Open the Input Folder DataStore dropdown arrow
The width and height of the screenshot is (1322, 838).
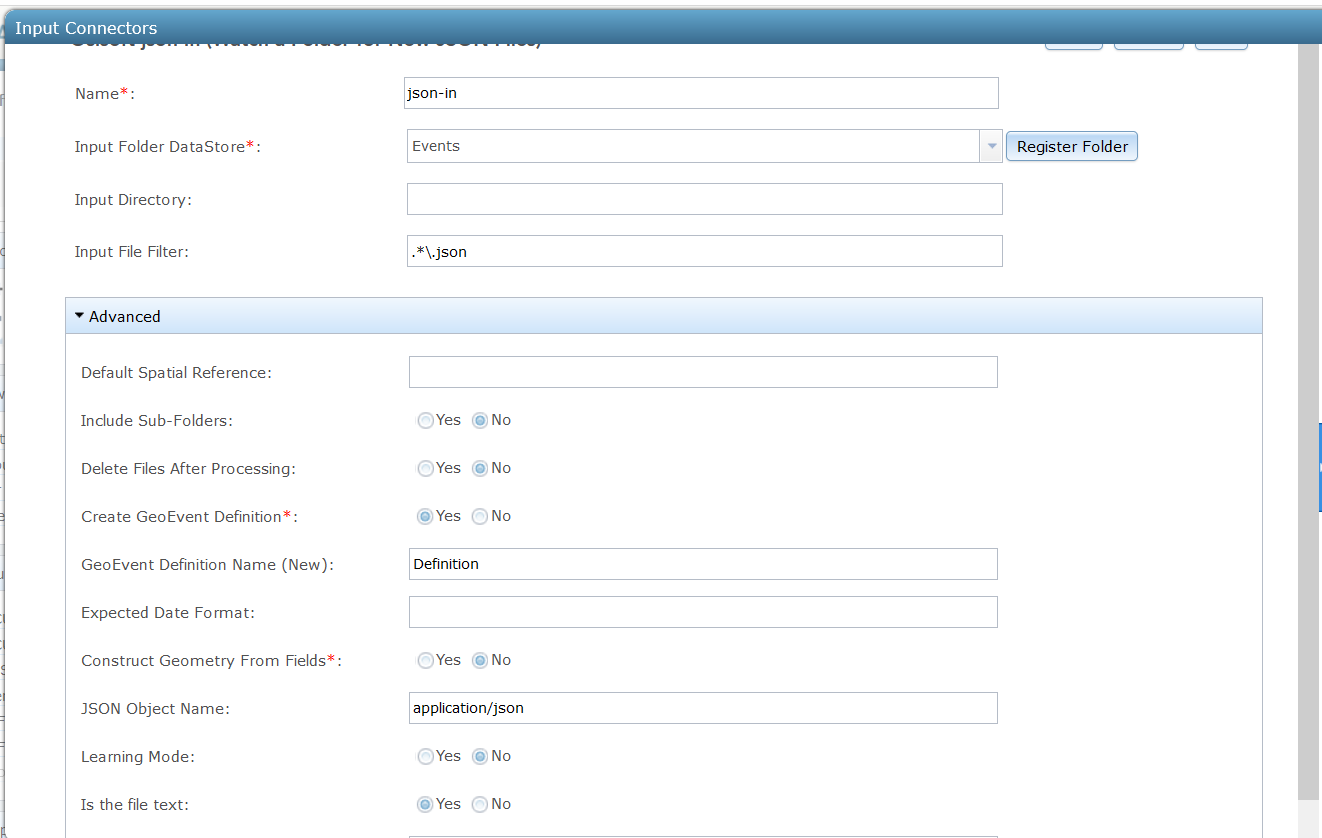(x=991, y=146)
